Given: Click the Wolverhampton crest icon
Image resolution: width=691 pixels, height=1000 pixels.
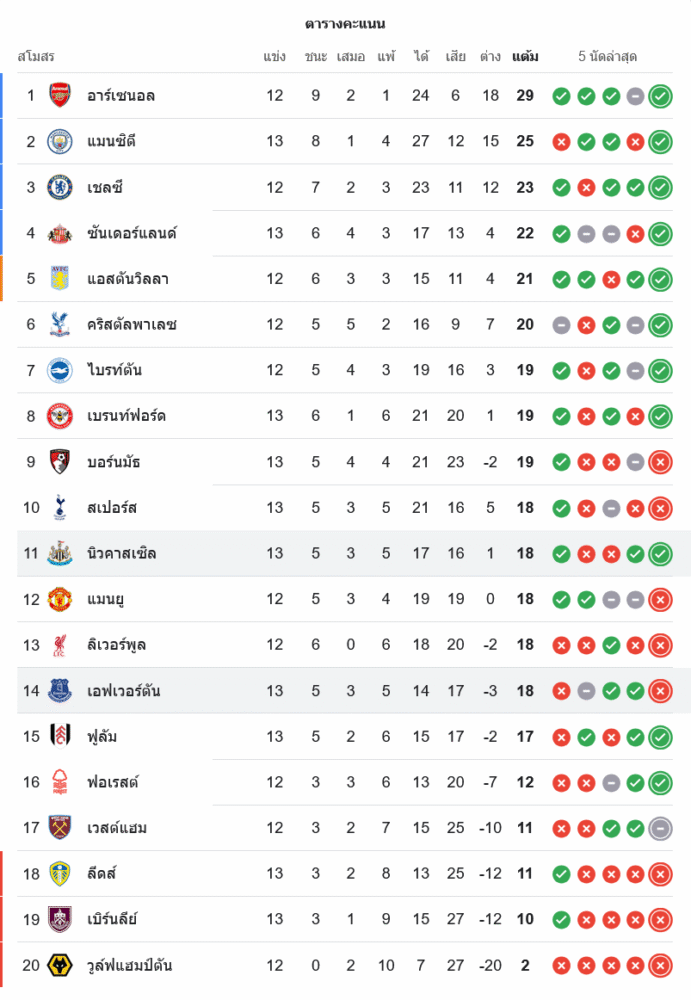Looking at the screenshot, I should [60, 966].
